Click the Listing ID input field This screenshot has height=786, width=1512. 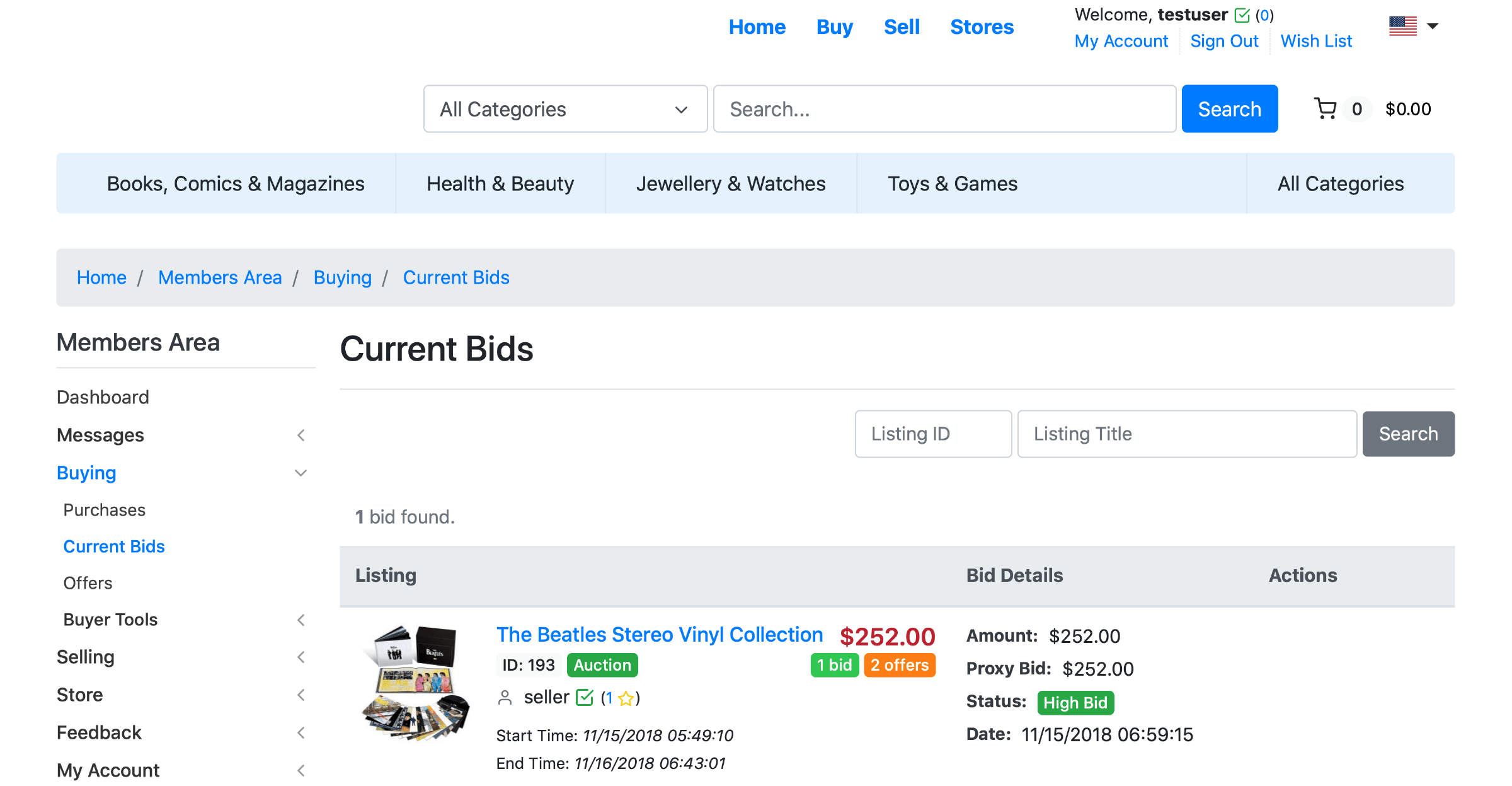point(933,434)
